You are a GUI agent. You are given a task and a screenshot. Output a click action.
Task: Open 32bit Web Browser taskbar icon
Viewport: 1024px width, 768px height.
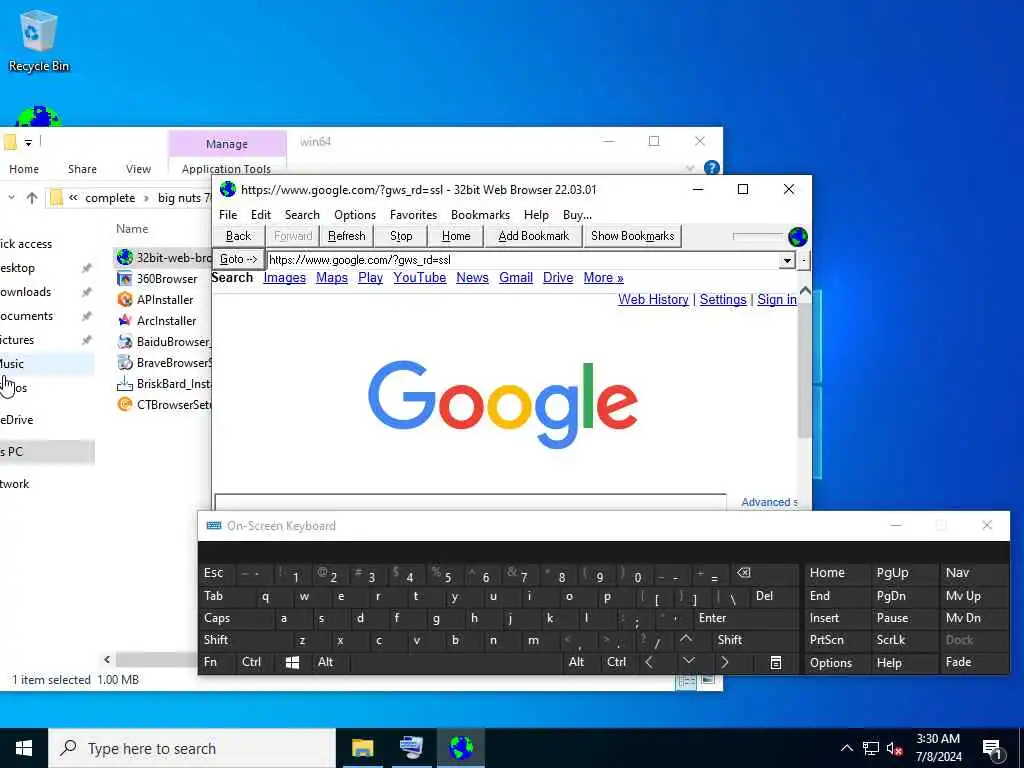tap(461, 748)
